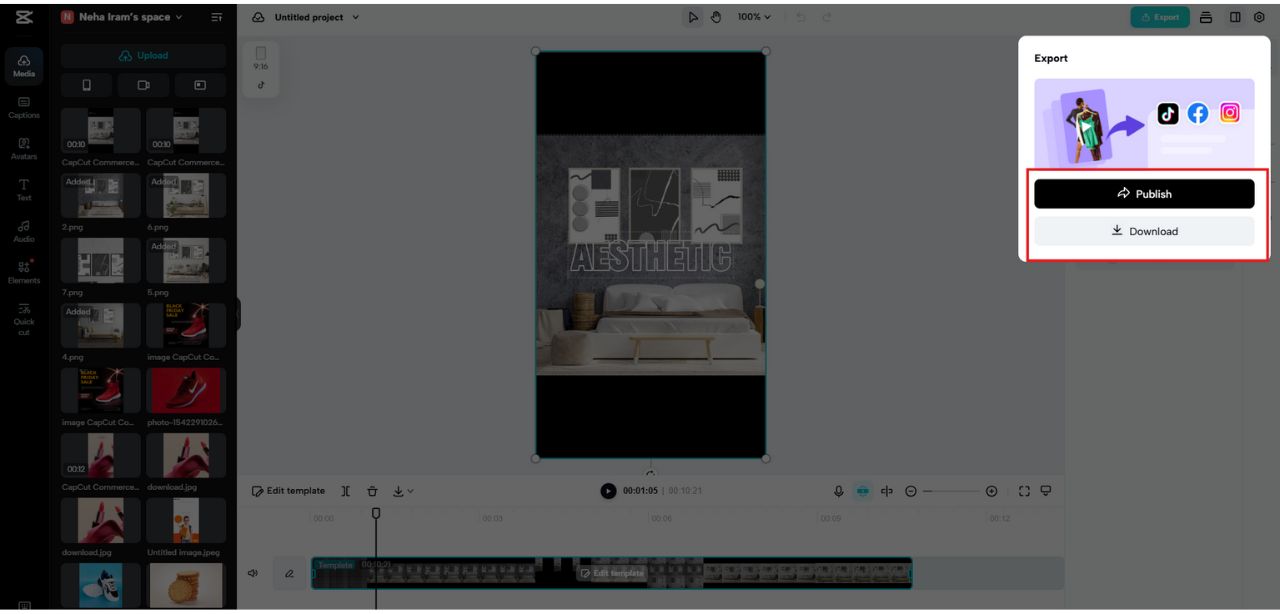Click the undo arrow
The image size is (1280, 614).
tap(801, 17)
